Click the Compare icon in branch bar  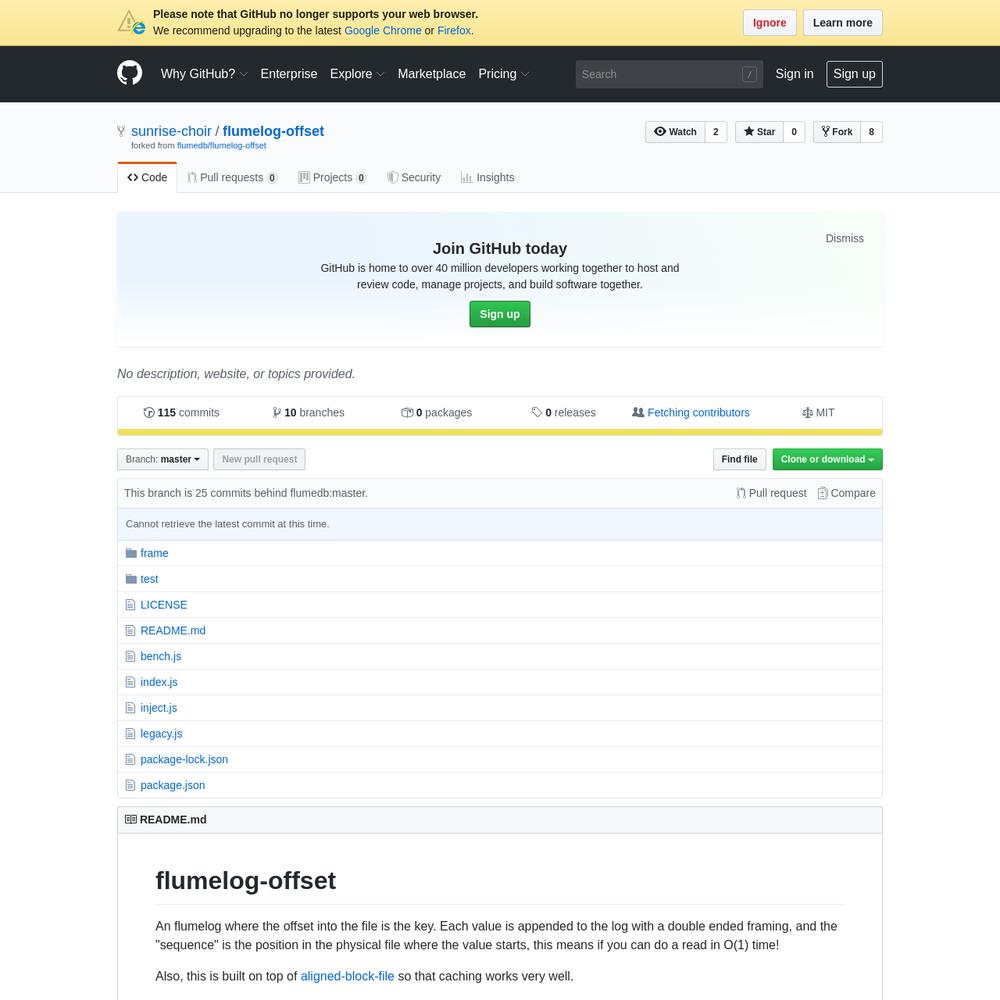823,493
